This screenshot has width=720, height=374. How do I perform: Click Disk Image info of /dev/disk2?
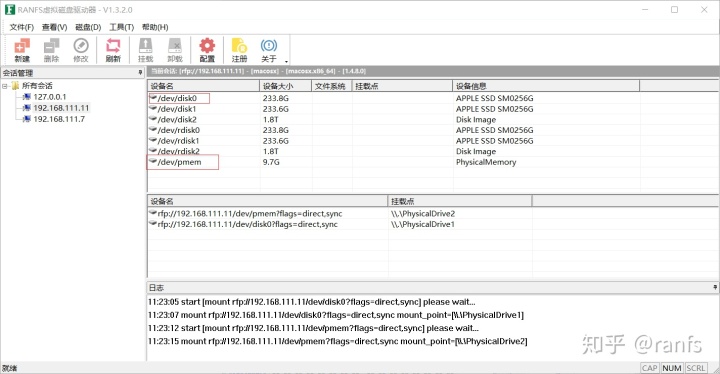point(476,119)
